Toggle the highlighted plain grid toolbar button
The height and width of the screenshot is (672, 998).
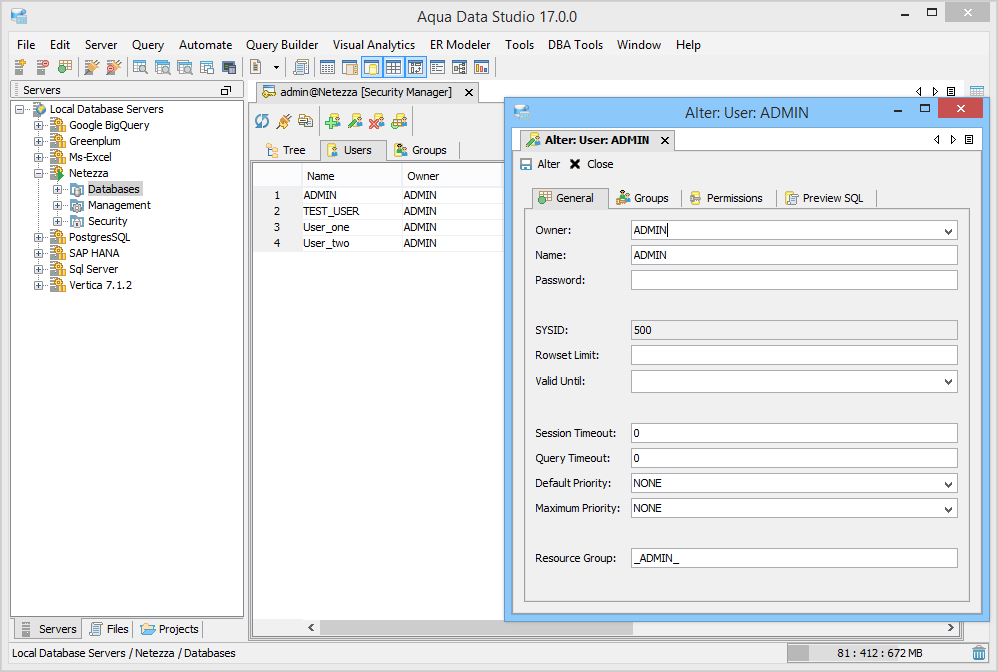click(393, 67)
